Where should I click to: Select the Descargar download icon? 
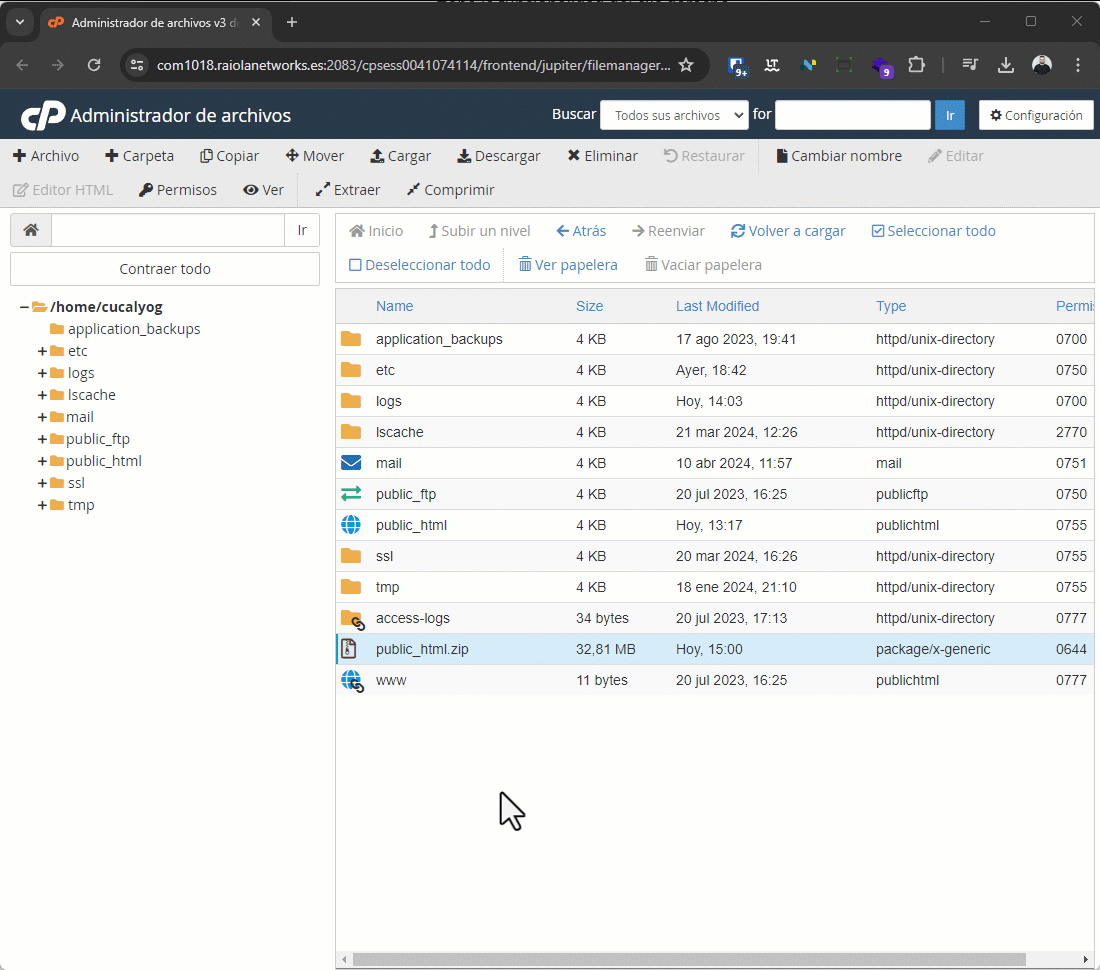(x=498, y=156)
